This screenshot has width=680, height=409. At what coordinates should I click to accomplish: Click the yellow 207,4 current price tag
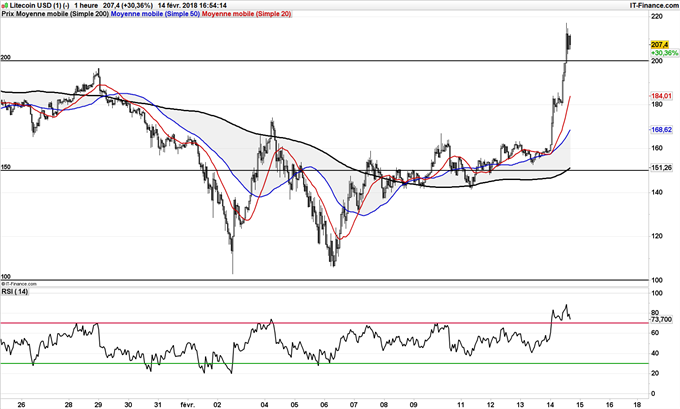pyautogui.click(x=660, y=45)
